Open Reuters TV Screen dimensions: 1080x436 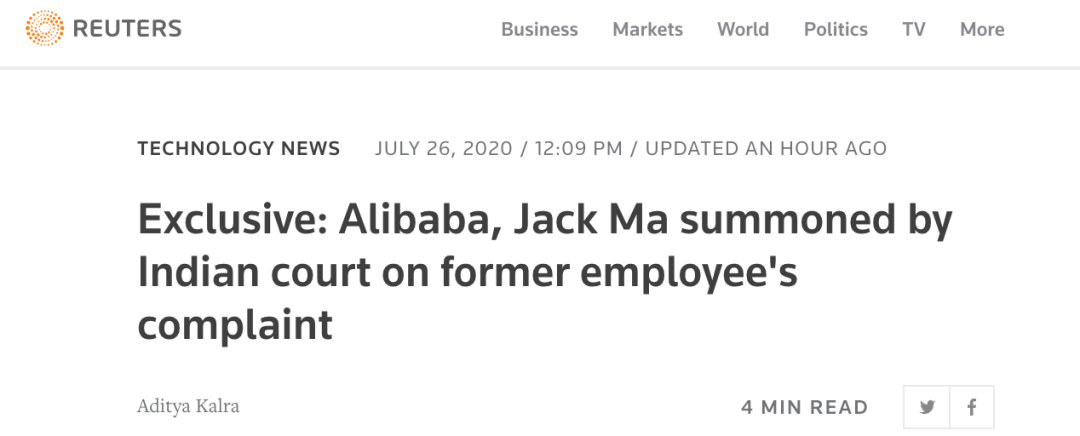(x=913, y=29)
